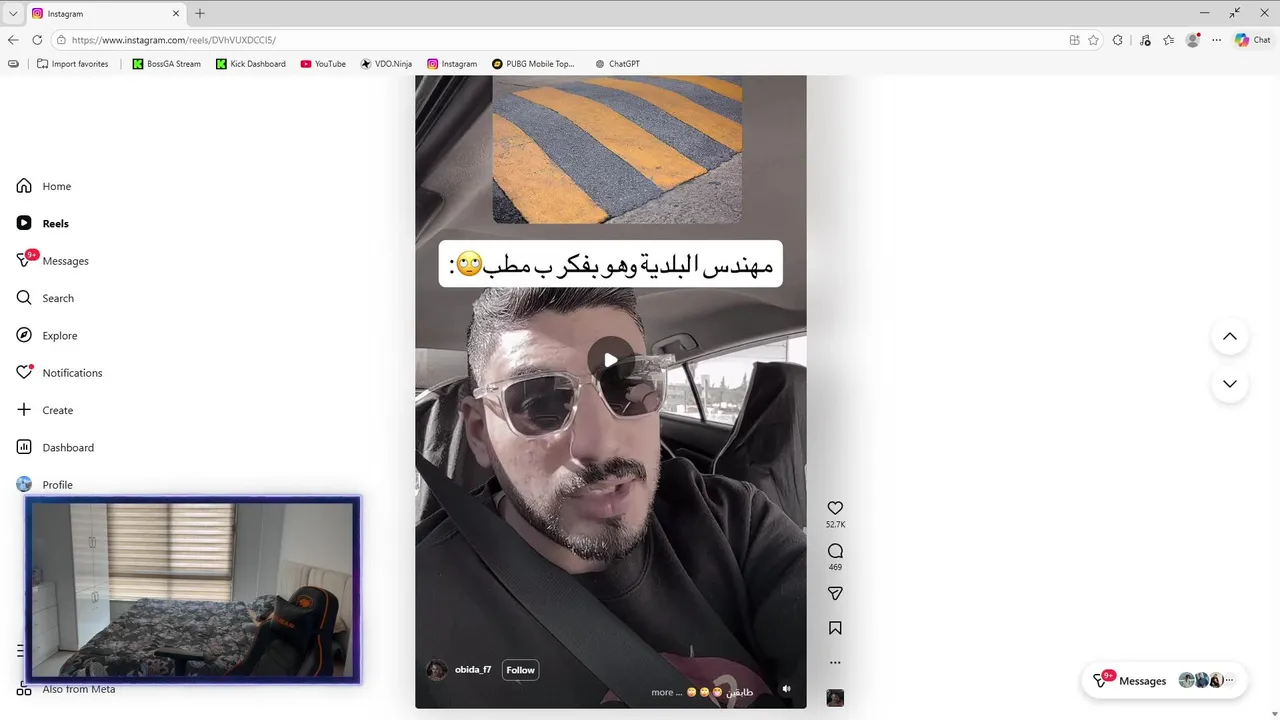Like the reel with heart icon
This screenshot has height=720, width=1280.
tap(835, 508)
